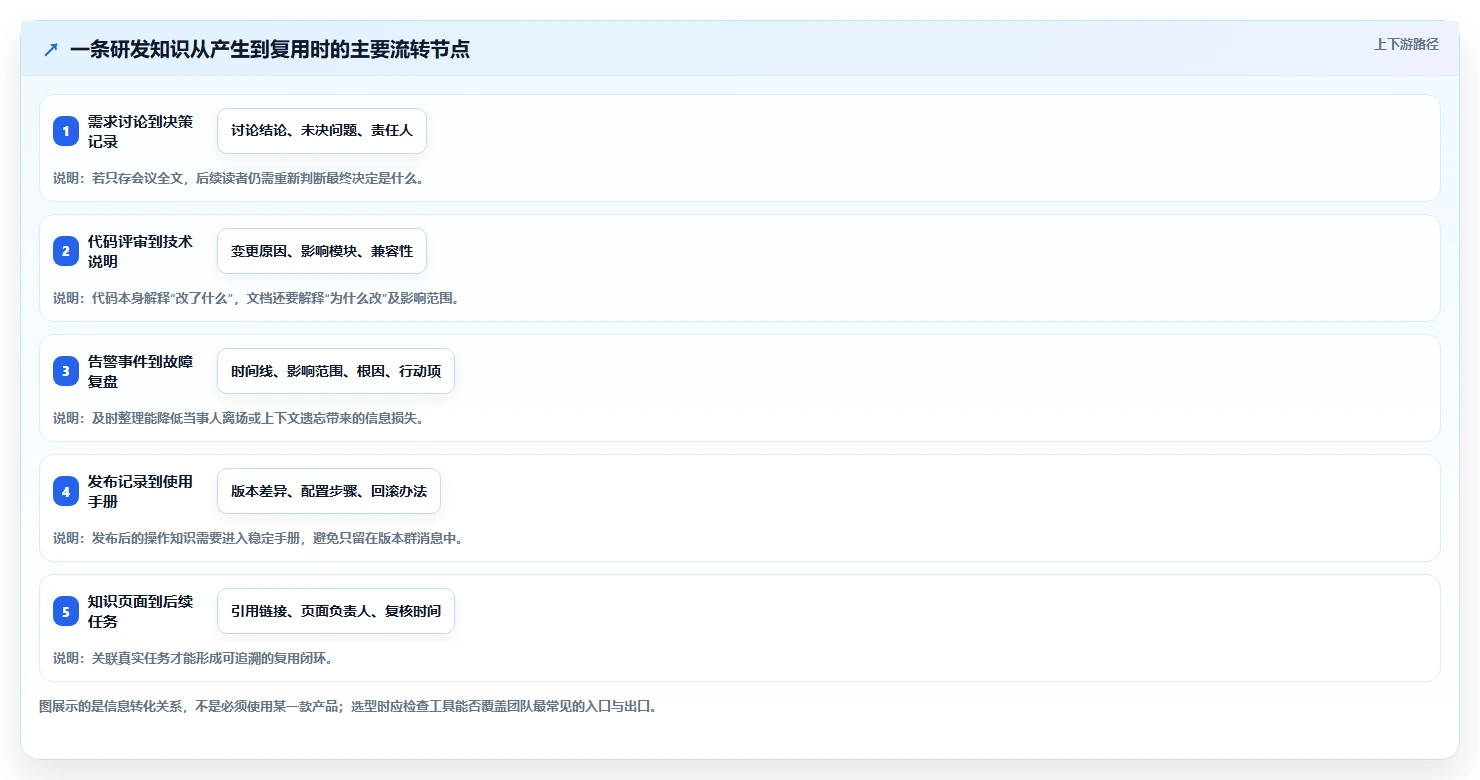
Task: Click the note starting 说明：代码本身解释
Action: 256,298
